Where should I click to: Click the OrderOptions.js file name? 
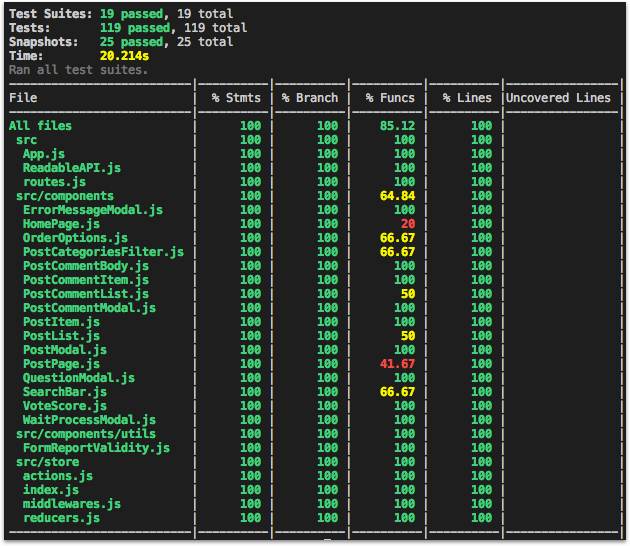coord(75,238)
